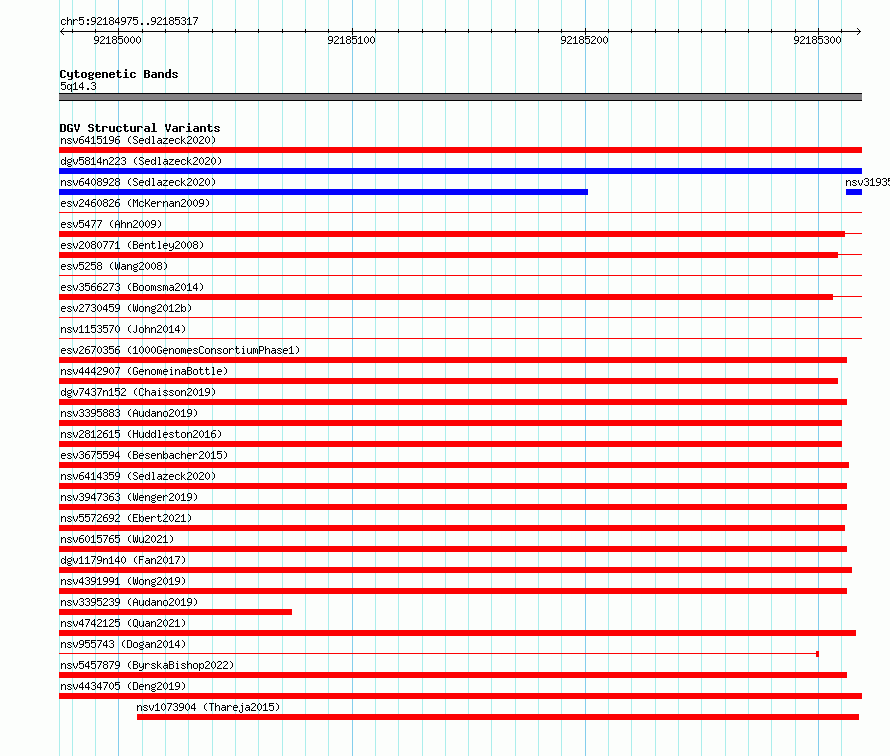
Task: Open the nsv6015765 (Wu2021) label
Action: 117,539
